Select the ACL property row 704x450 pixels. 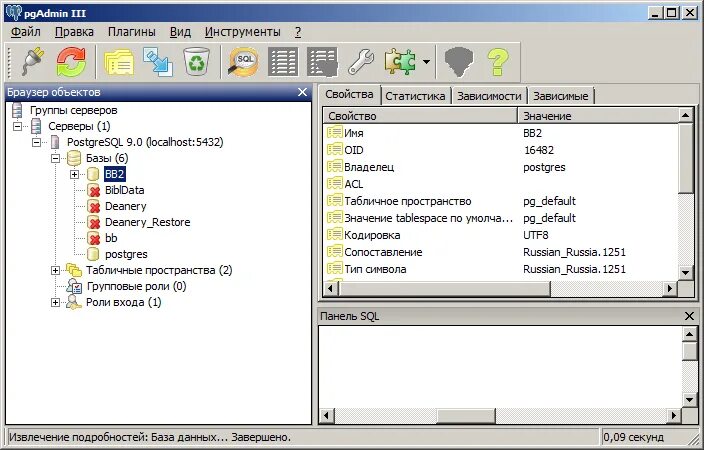pos(500,184)
